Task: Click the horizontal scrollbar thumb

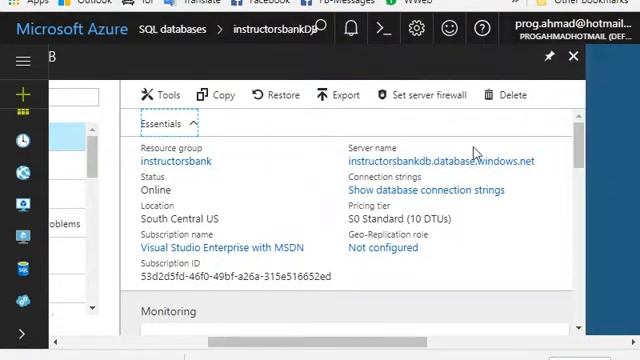Action: click(317, 342)
